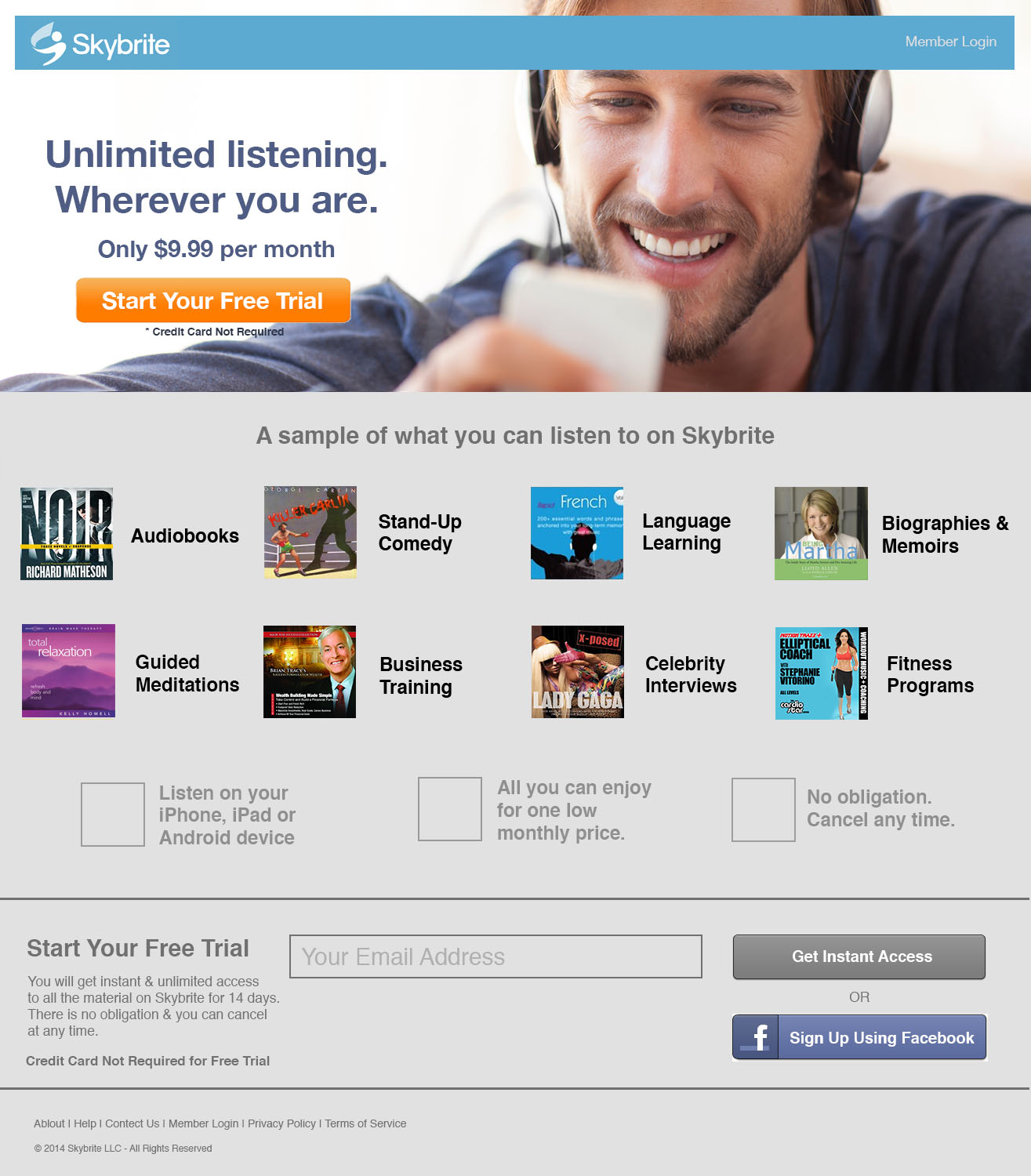The height and width of the screenshot is (1176, 1031).
Task: Click the Facebook icon on signup button
Action: click(x=756, y=1037)
